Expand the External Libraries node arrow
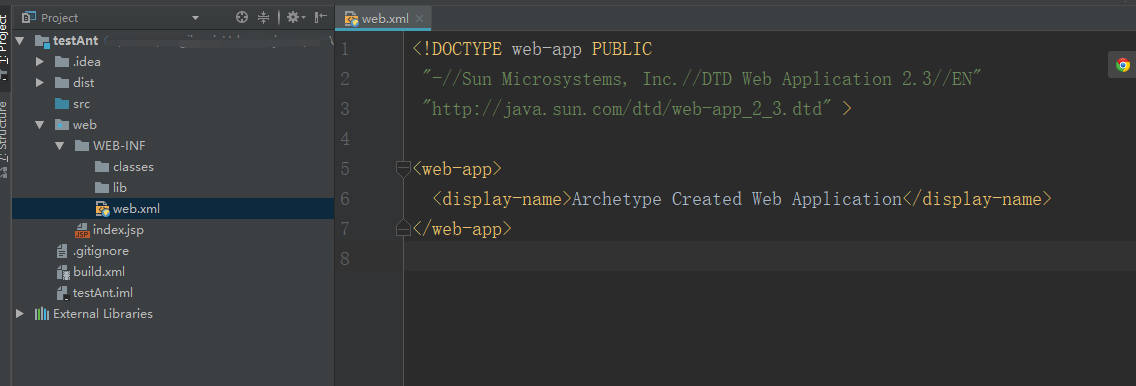The height and width of the screenshot is (386, 1136). 20,314
